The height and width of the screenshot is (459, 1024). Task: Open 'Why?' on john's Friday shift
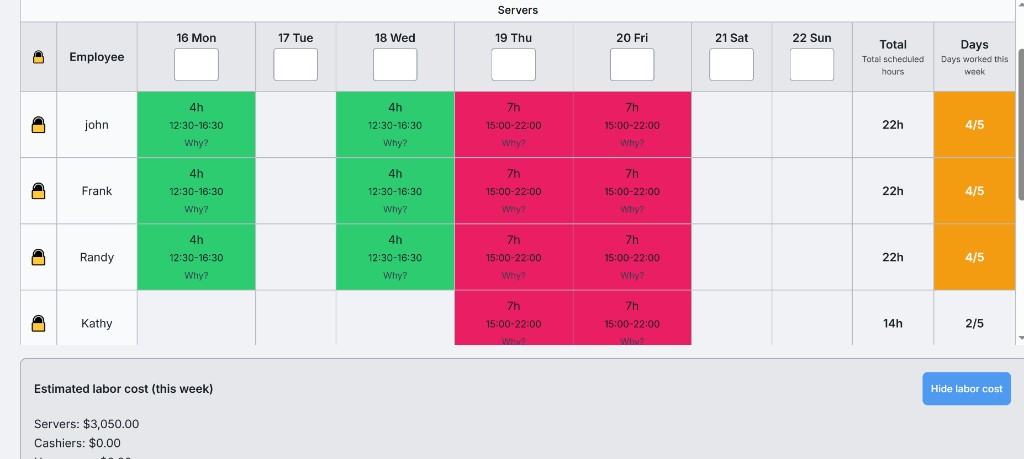[x=632, y=143]
